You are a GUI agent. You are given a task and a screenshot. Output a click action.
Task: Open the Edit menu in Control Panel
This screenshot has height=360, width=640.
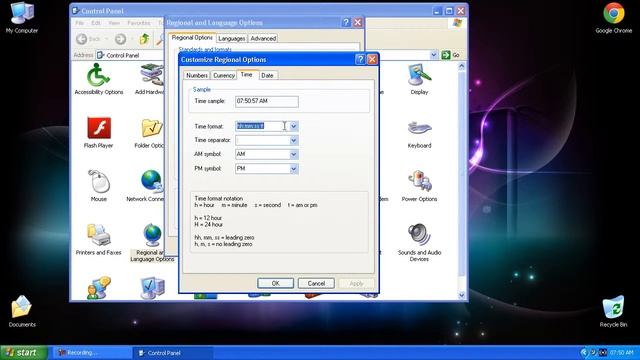click(96, 23)
